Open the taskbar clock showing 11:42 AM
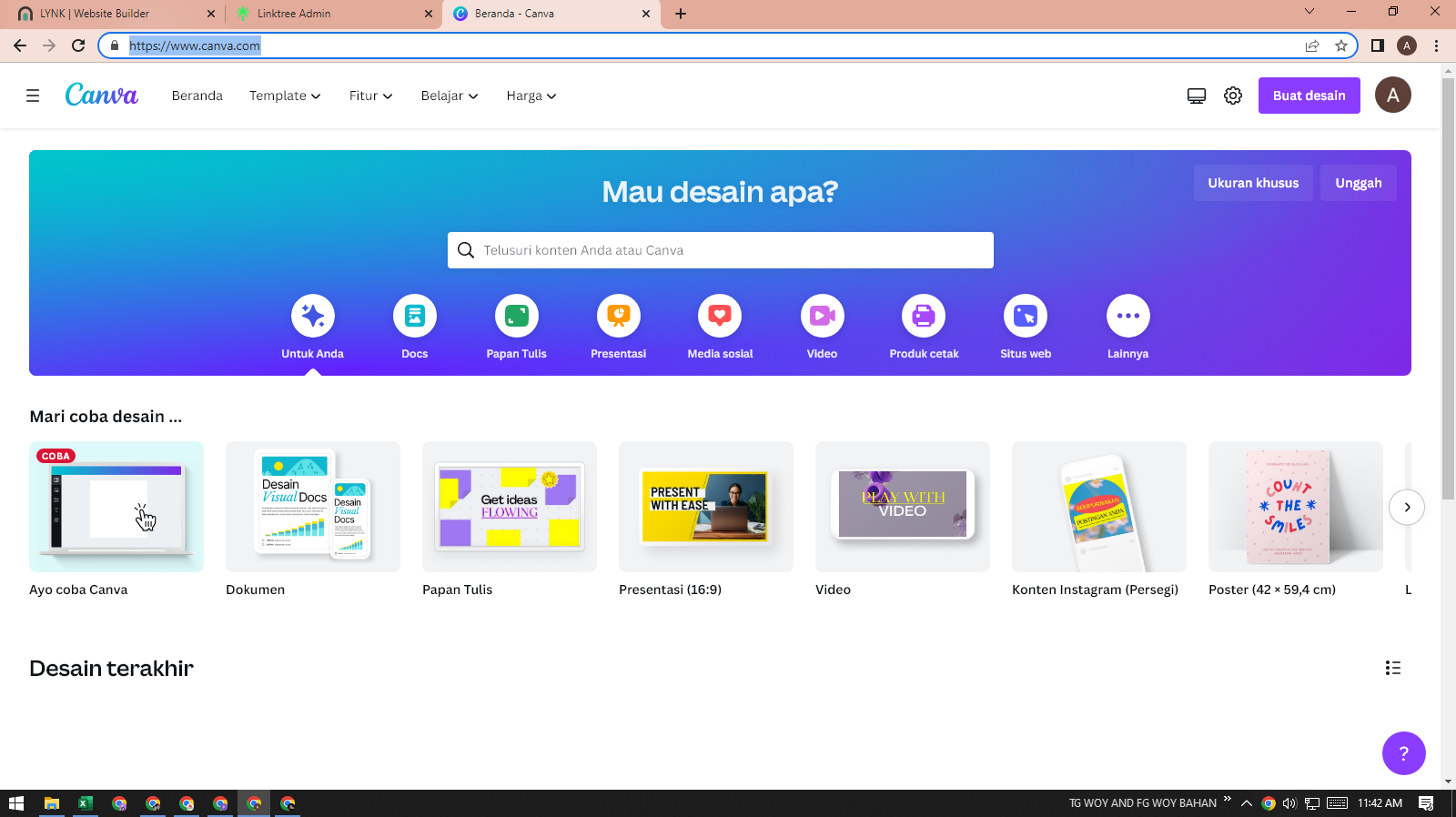The image size is (1456, 817). [1380, 803]
